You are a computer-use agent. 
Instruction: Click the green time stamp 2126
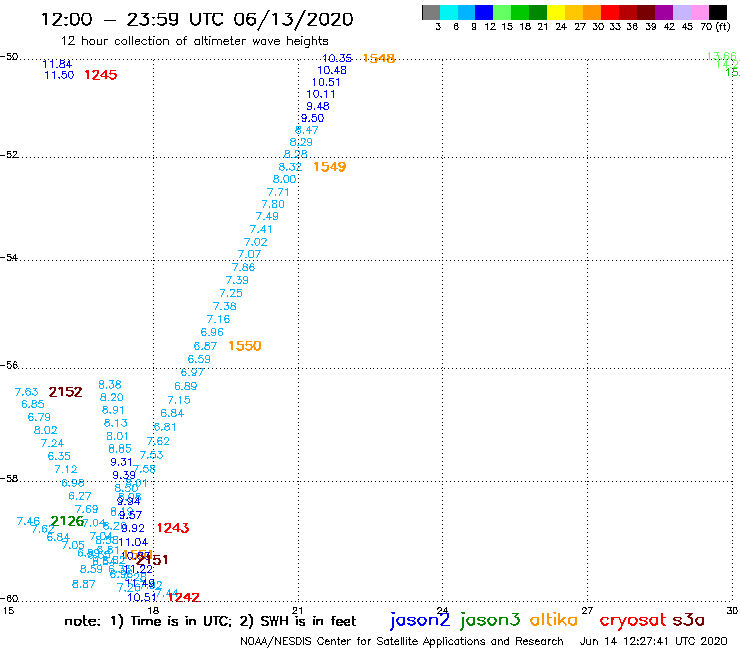click(x=67, y=521)
